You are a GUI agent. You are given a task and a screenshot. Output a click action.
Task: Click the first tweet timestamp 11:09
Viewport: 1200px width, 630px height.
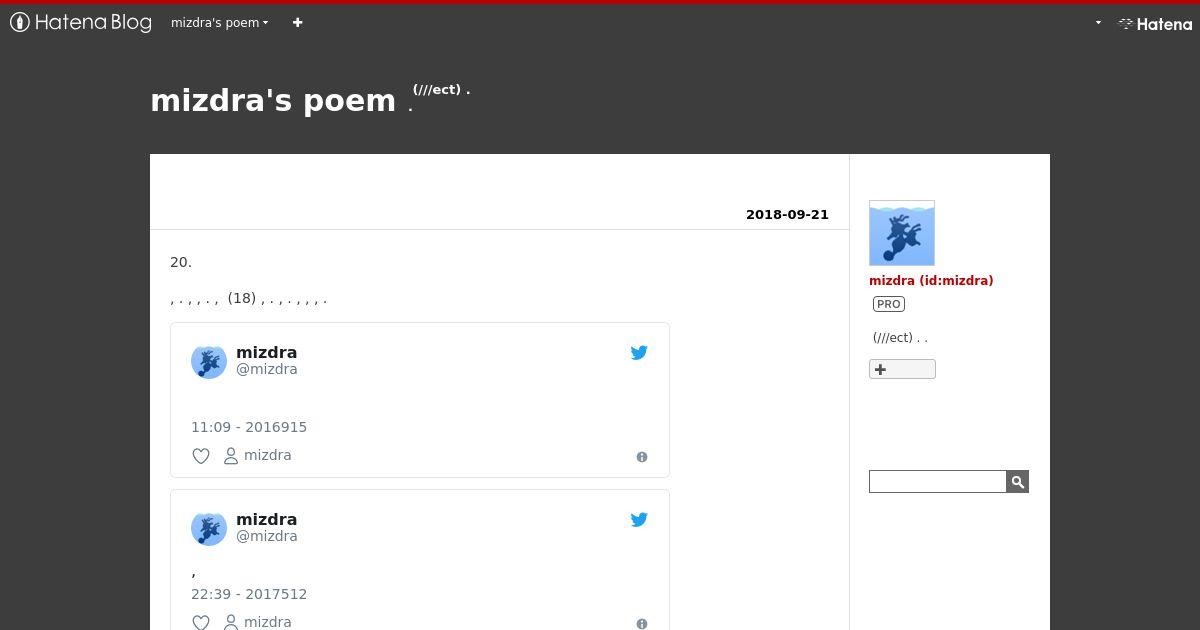(x=249, y=427)
